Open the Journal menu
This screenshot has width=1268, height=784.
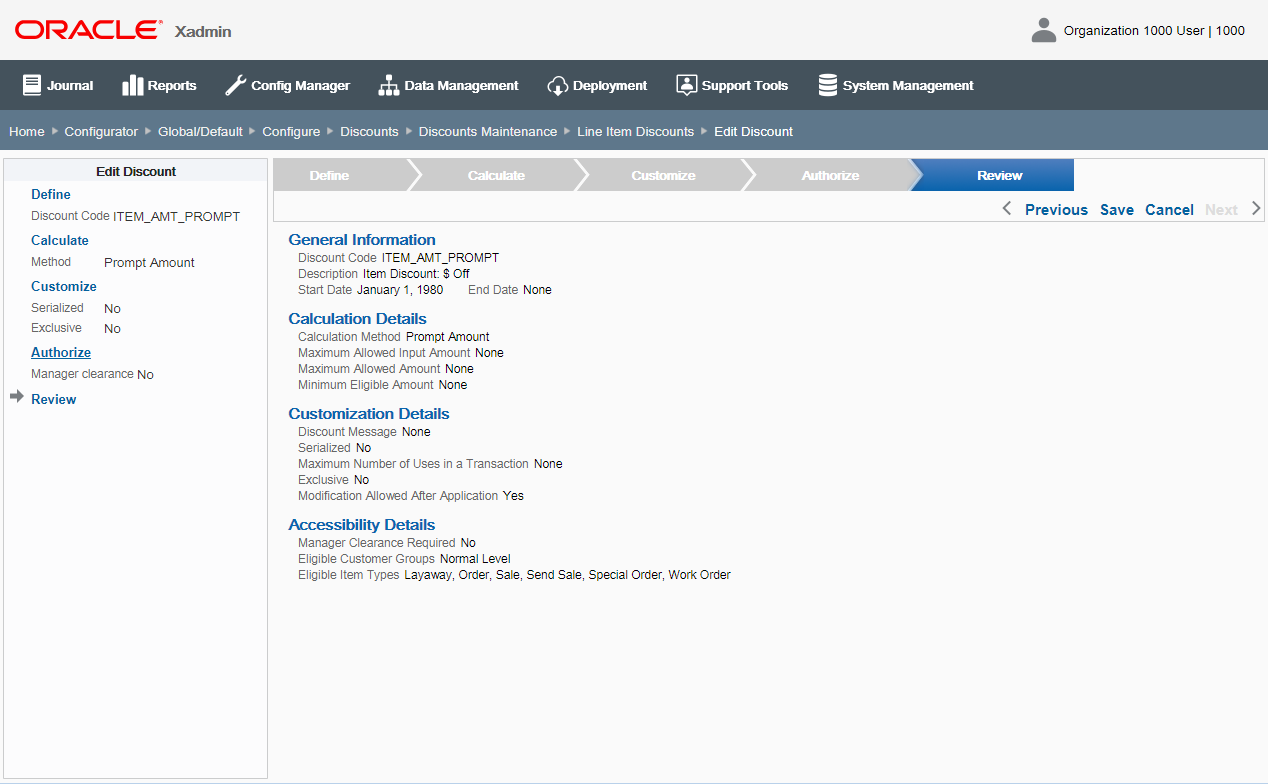[x=58, y=85]
